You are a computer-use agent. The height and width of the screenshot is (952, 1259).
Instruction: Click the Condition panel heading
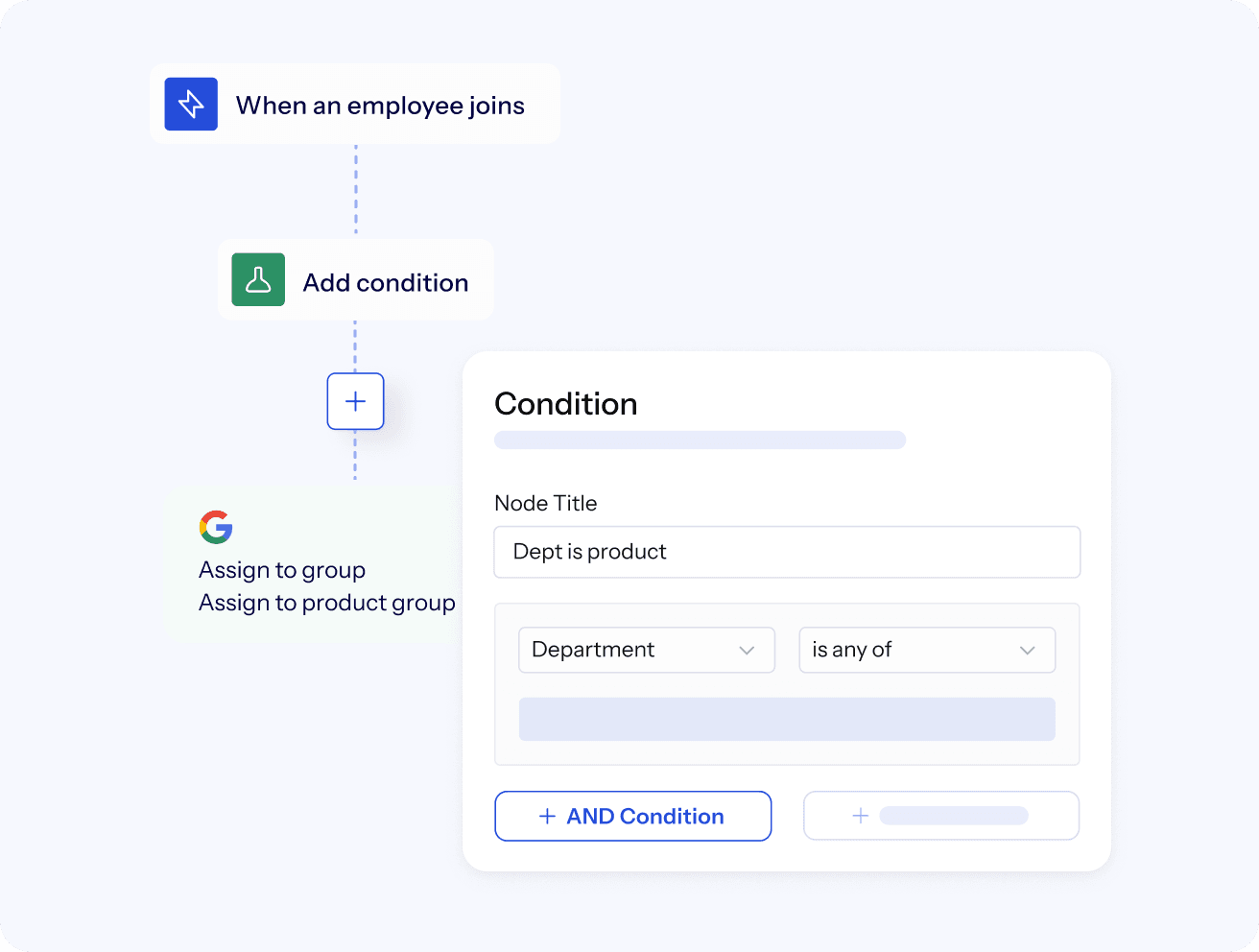(566, 404)
